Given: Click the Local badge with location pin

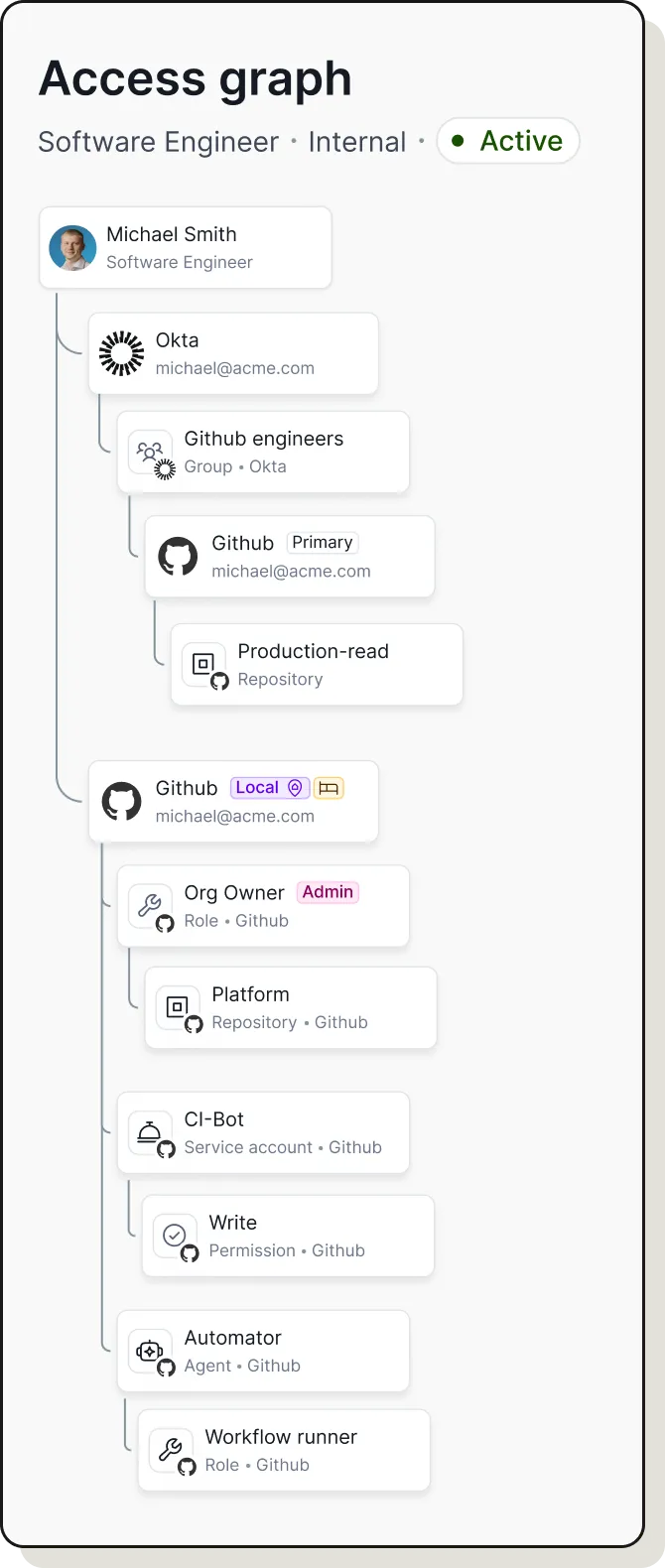Looking at the screenshot, I should pyautogui.click(x=268, y=787).
